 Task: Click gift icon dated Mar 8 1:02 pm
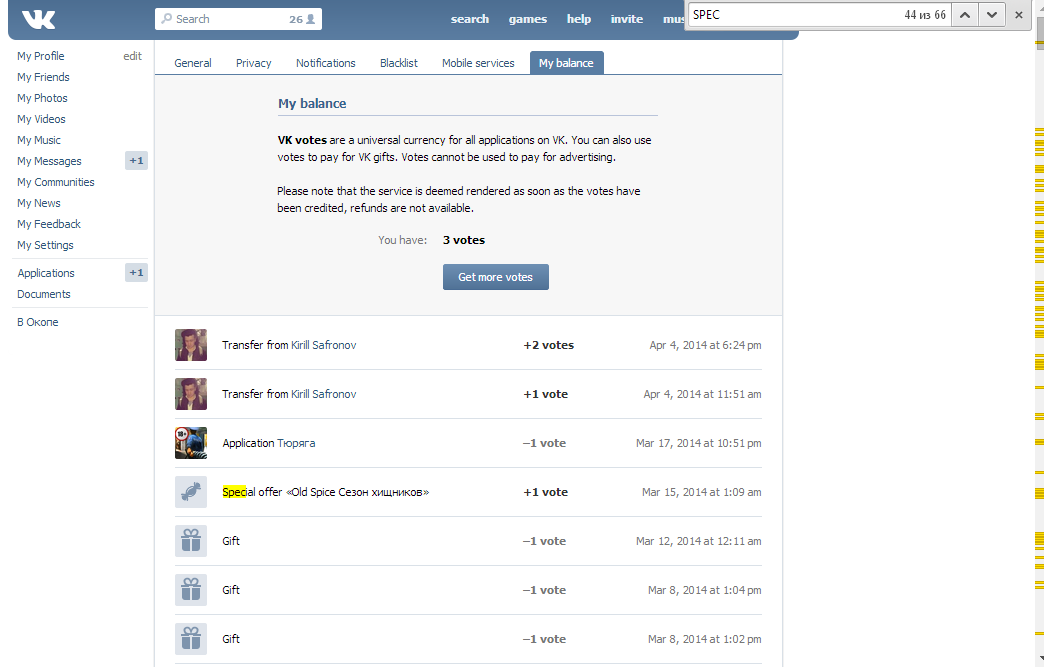tap(191, 639)
